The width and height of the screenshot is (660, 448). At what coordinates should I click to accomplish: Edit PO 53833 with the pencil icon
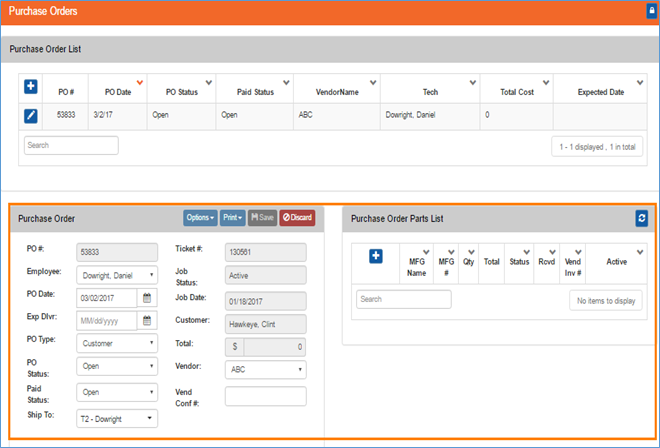coord(31,115)
